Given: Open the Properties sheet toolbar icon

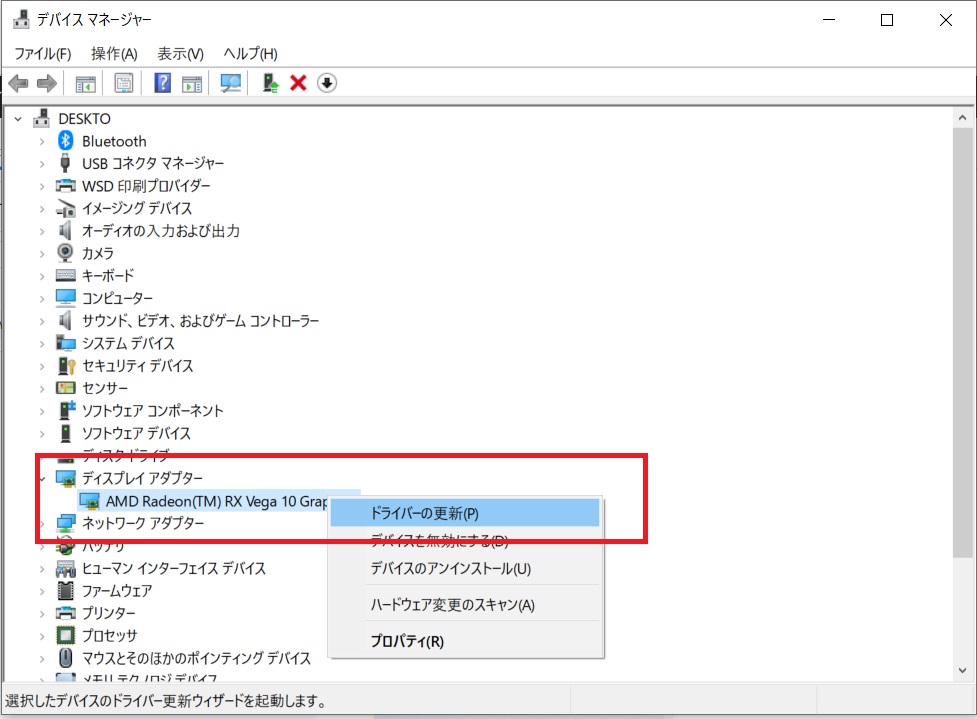Looking at the screenshot, I should pyautogui.click(x=123, y=83).
